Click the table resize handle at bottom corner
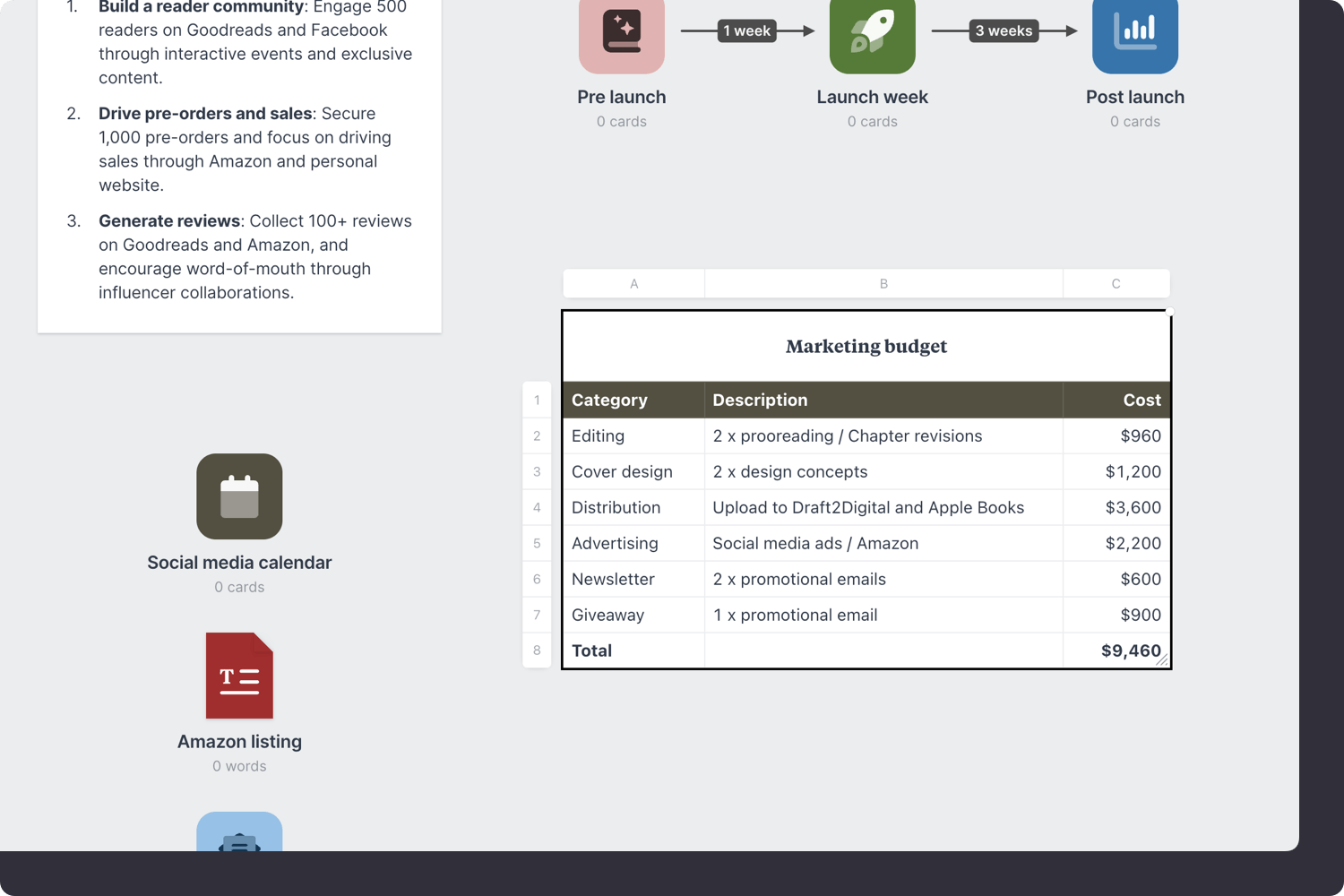The image size is (1344, 896). point(1162,660)
